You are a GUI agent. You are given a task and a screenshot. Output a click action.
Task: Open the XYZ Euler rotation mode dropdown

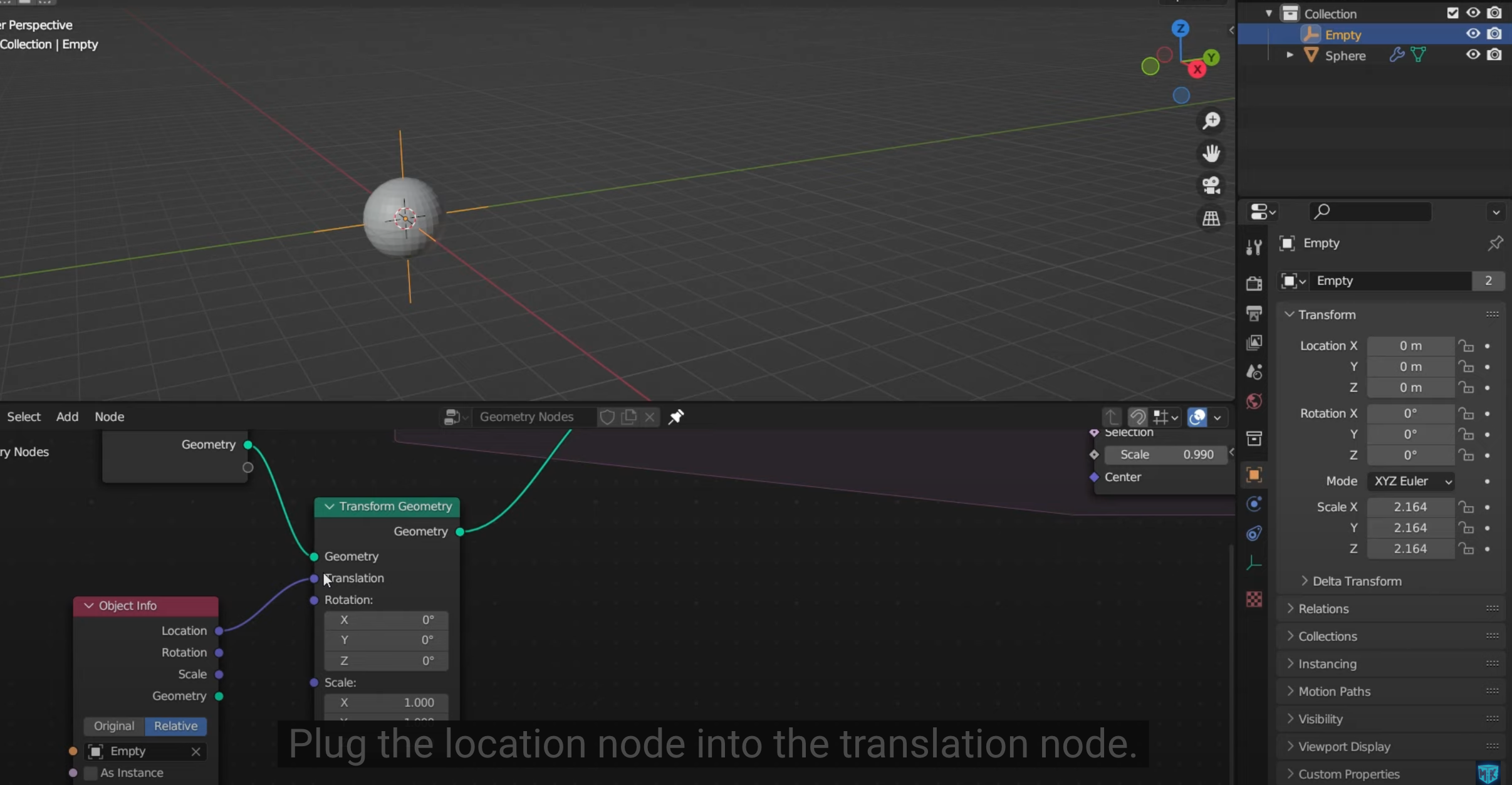click(x=1410, y=481)
